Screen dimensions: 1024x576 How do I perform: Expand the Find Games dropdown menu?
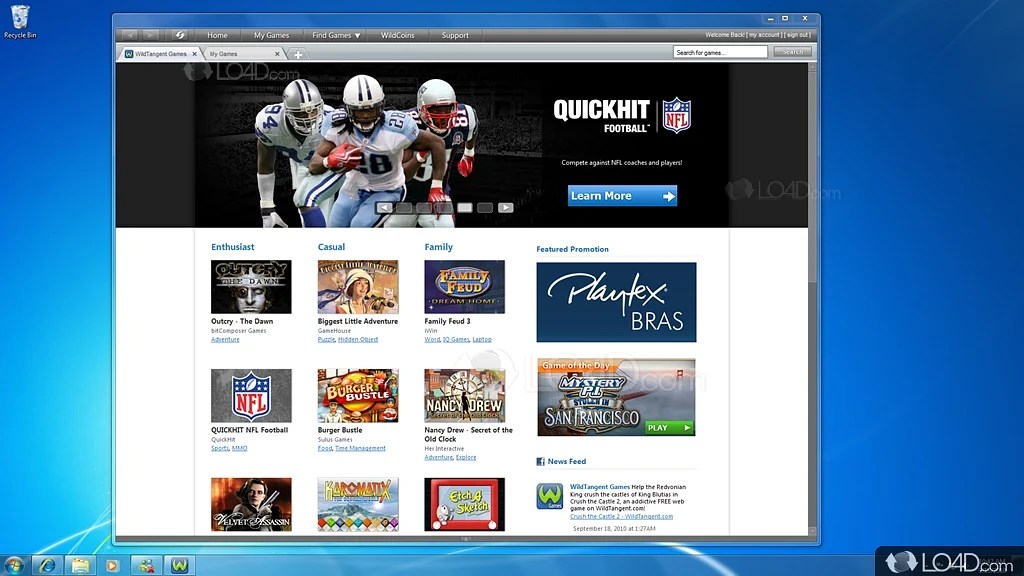[336, 35]
